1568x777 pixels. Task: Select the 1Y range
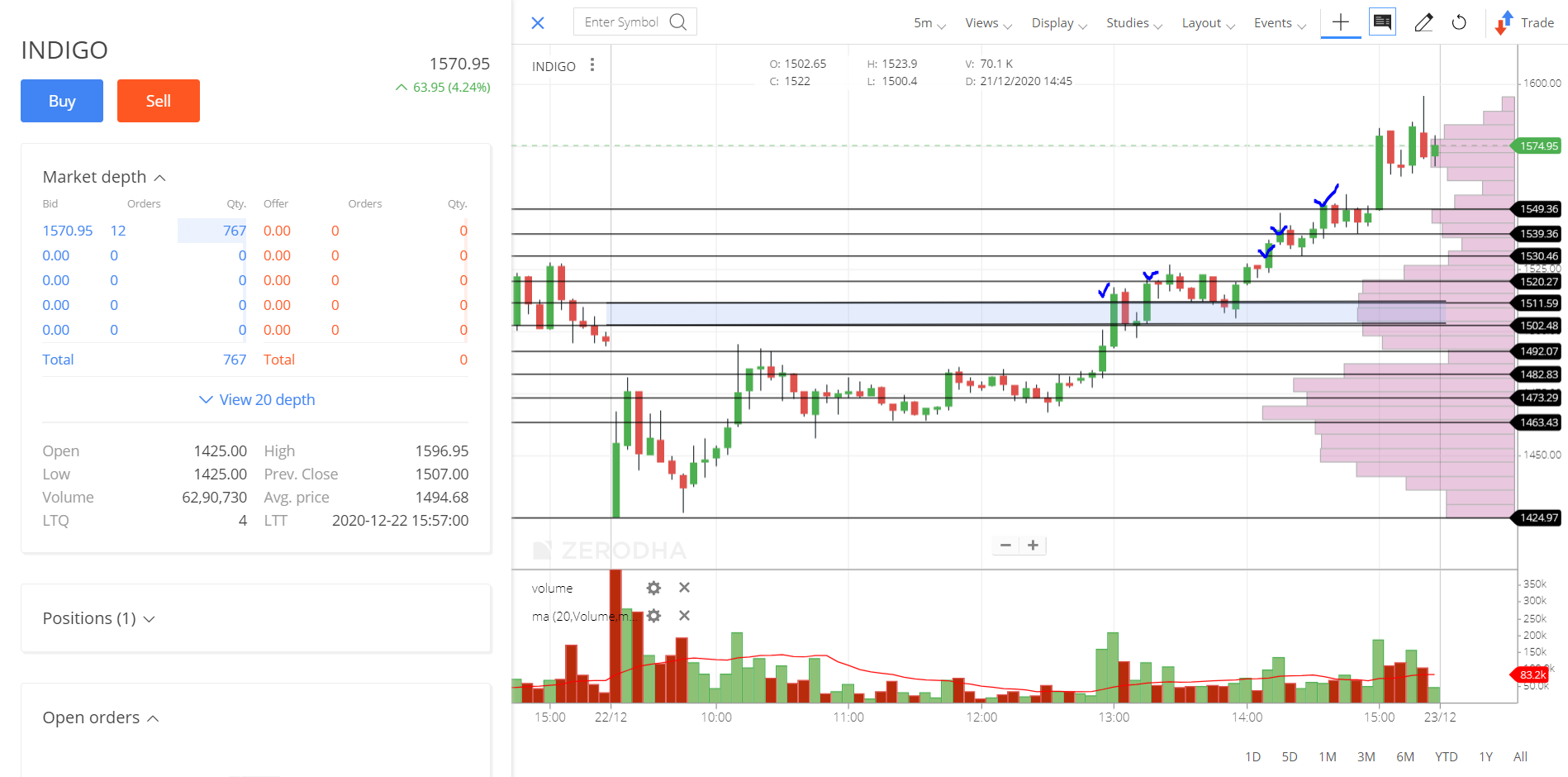pyautogui.click(x=1485, y=756)
